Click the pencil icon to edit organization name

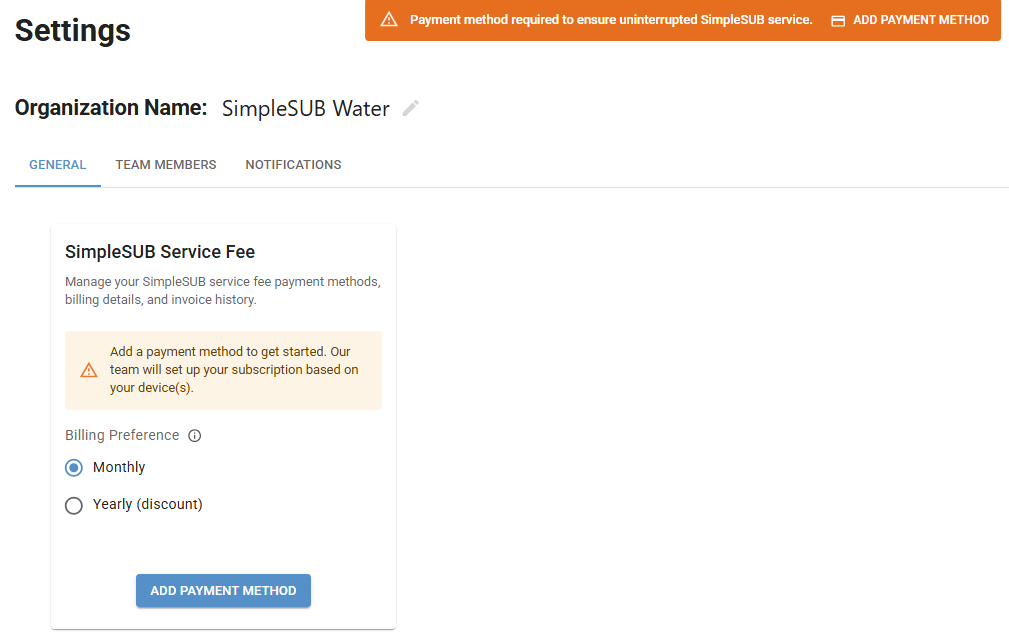point(411,108)
